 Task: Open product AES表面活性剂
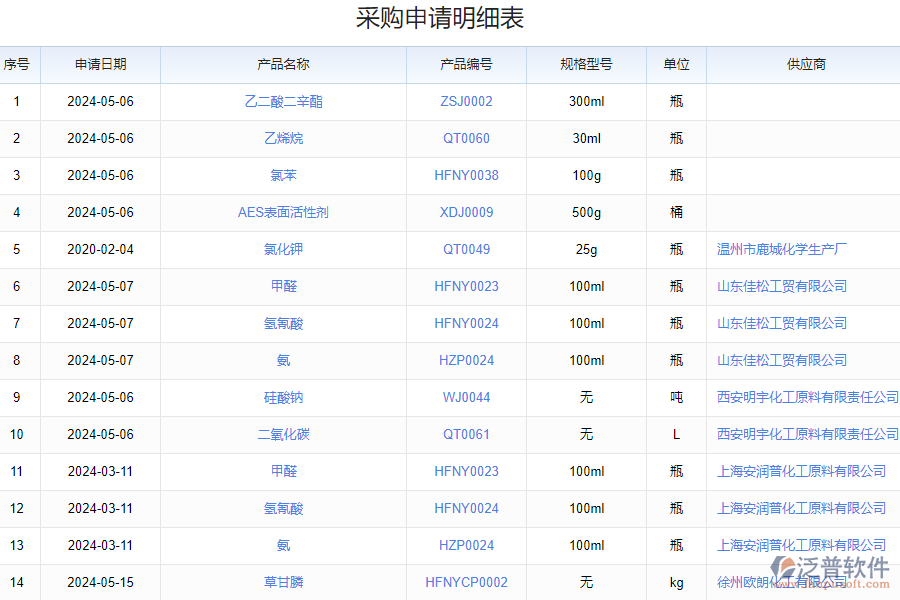283,212
